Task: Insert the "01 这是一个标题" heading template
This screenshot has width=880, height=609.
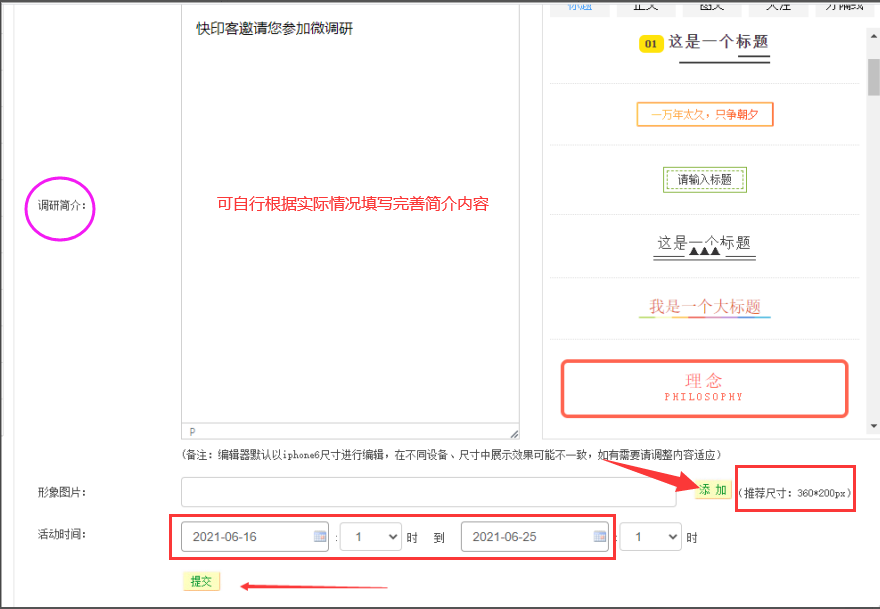Action: coord(705,44)
